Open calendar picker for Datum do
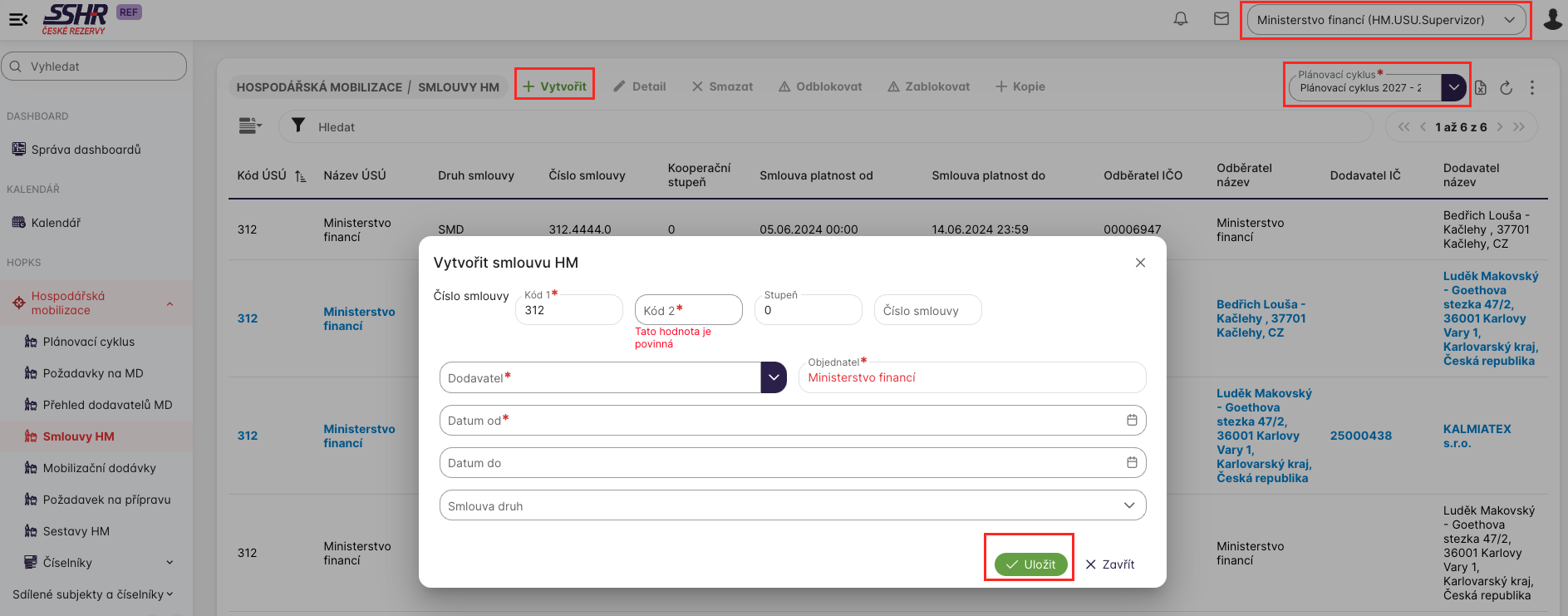This screenshot has width=1568, height=616. (x=1131, y=463)
